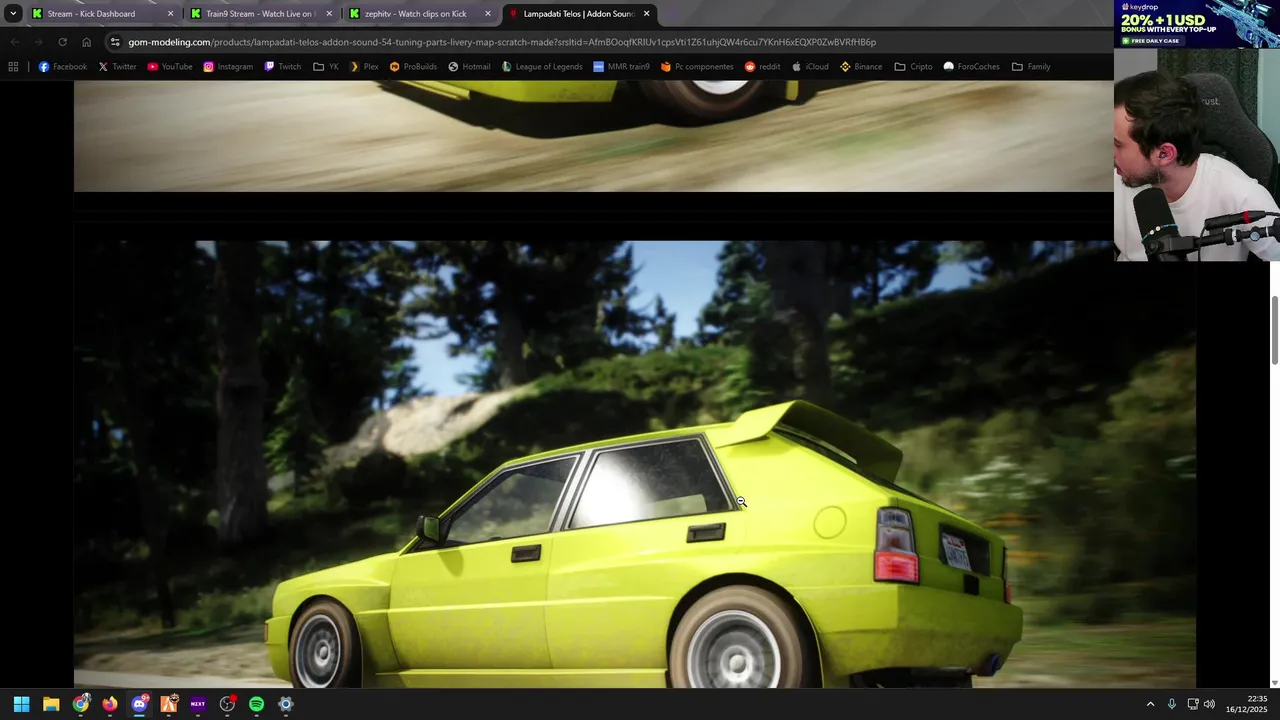Open the NEXT app from taskbar

pyautogui.click(x=197, y=704)
